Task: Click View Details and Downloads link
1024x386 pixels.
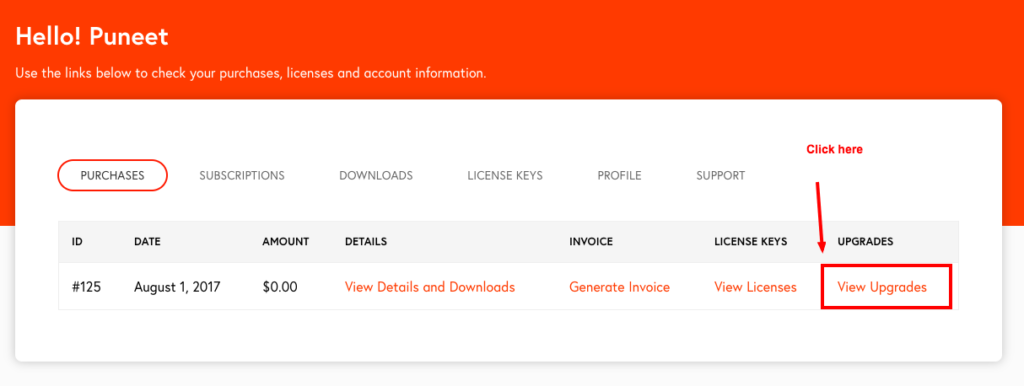Action: tap(430, 287)
